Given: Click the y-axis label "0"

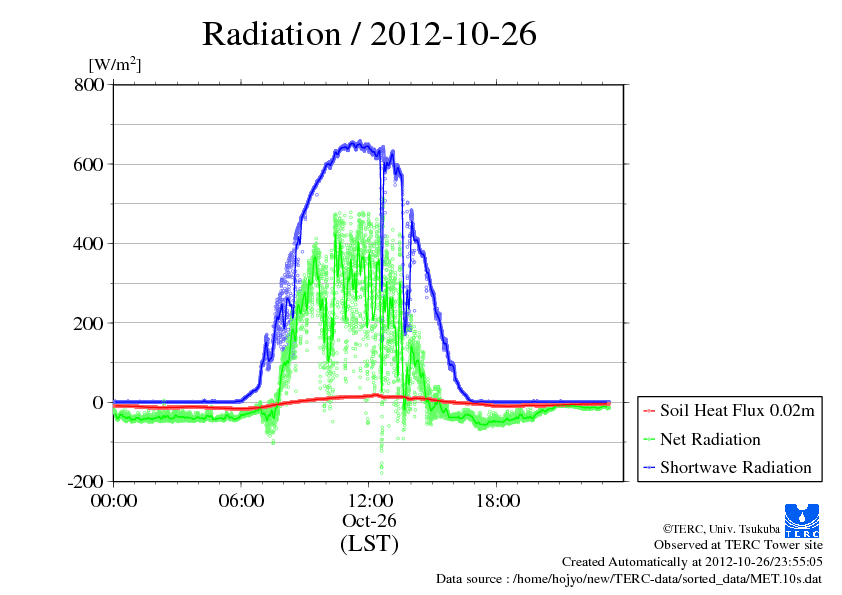Looking at the screenshot, I should pyautogui.click(x=98, y=402).
